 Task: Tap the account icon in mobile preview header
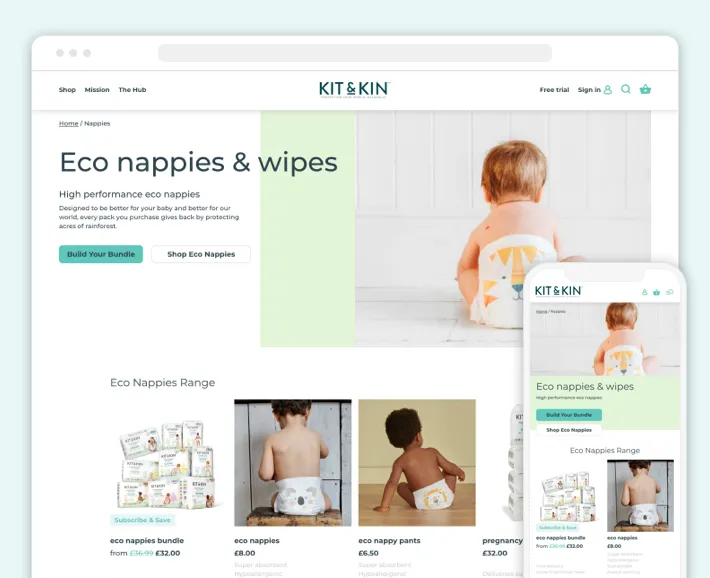point(644,292)
